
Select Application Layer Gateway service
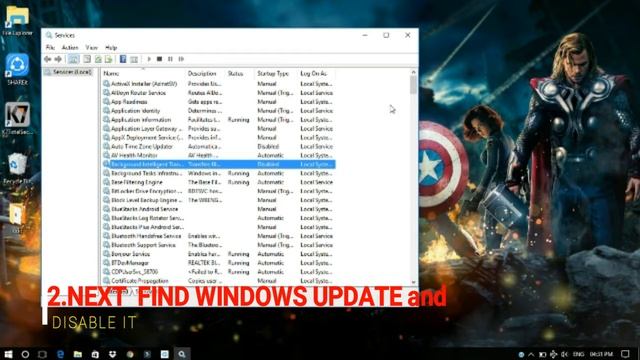click(218, 129)
